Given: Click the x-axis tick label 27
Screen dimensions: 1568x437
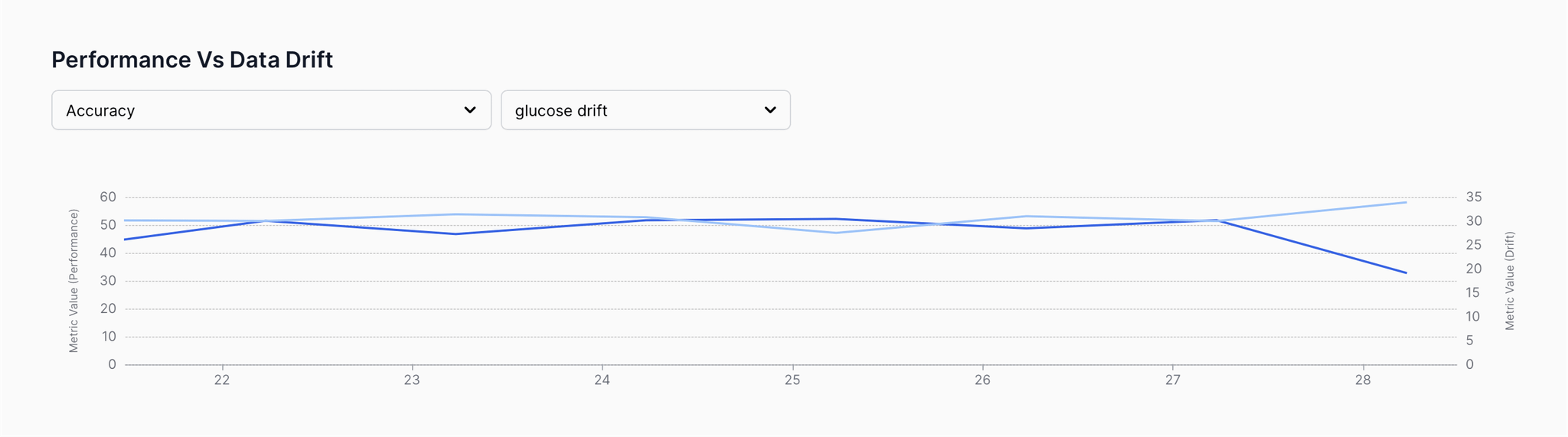Looking at the screenshot, I should [1173, 380].
